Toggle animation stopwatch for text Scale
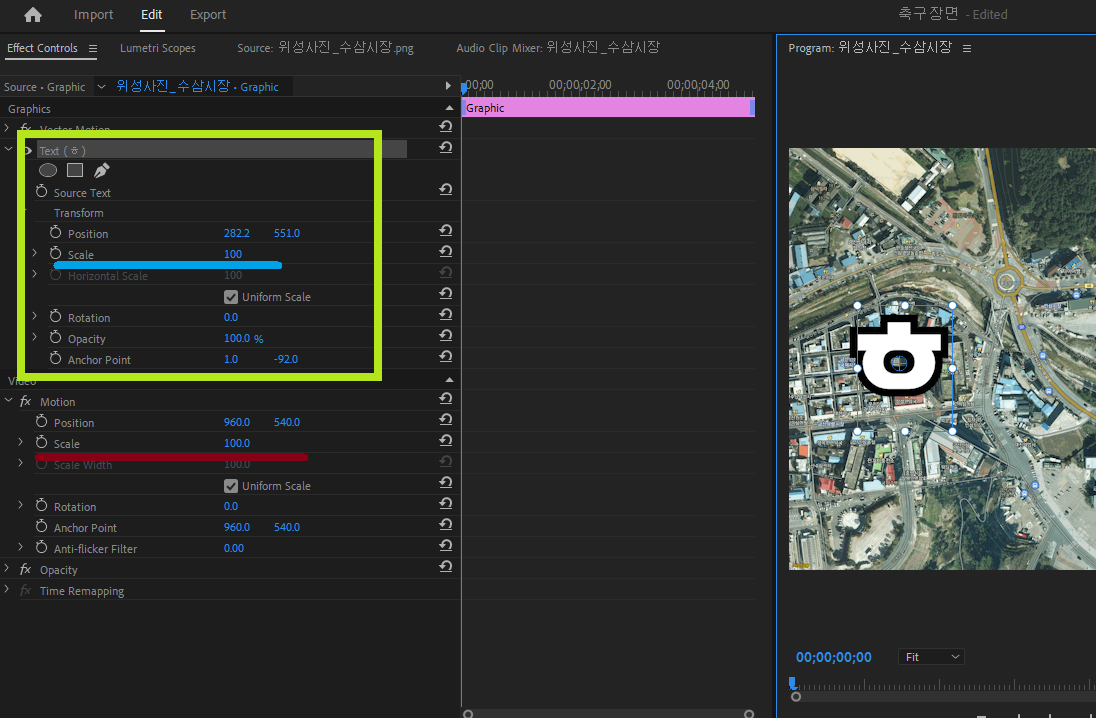 55,253
